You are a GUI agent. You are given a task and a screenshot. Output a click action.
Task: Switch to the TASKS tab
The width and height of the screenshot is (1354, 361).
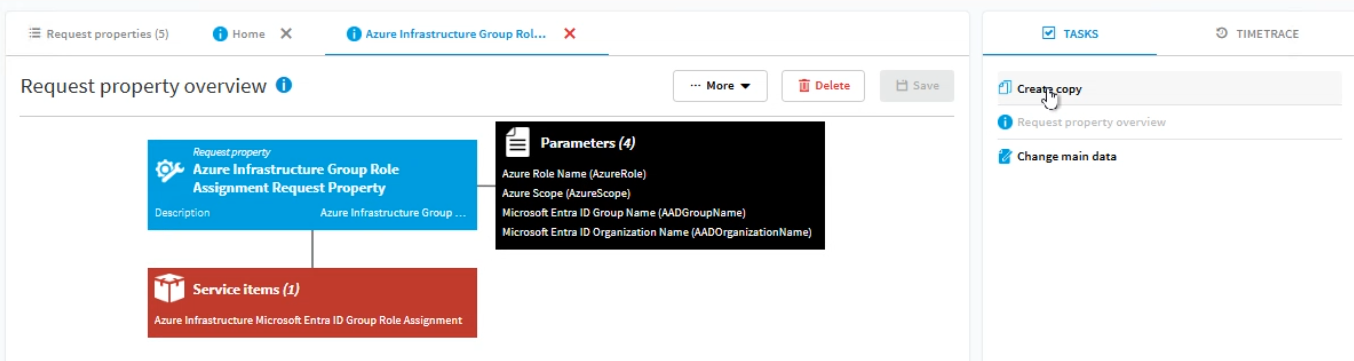(x=1069, y=34)
